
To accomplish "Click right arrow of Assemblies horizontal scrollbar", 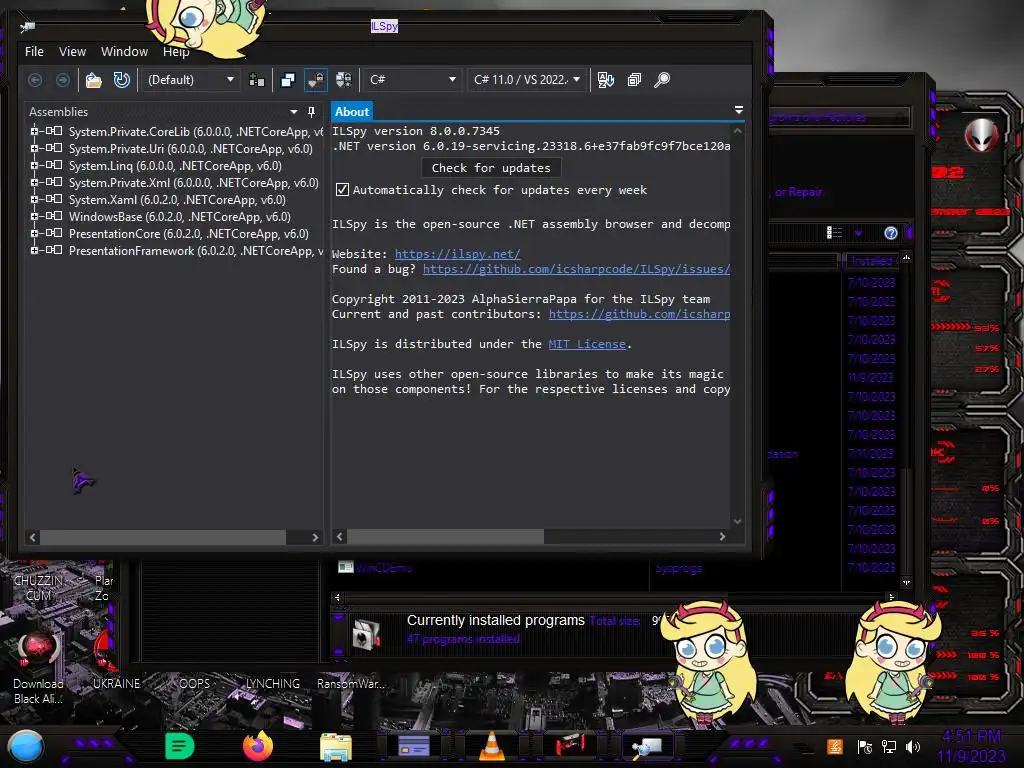I will tap(315, 537).
